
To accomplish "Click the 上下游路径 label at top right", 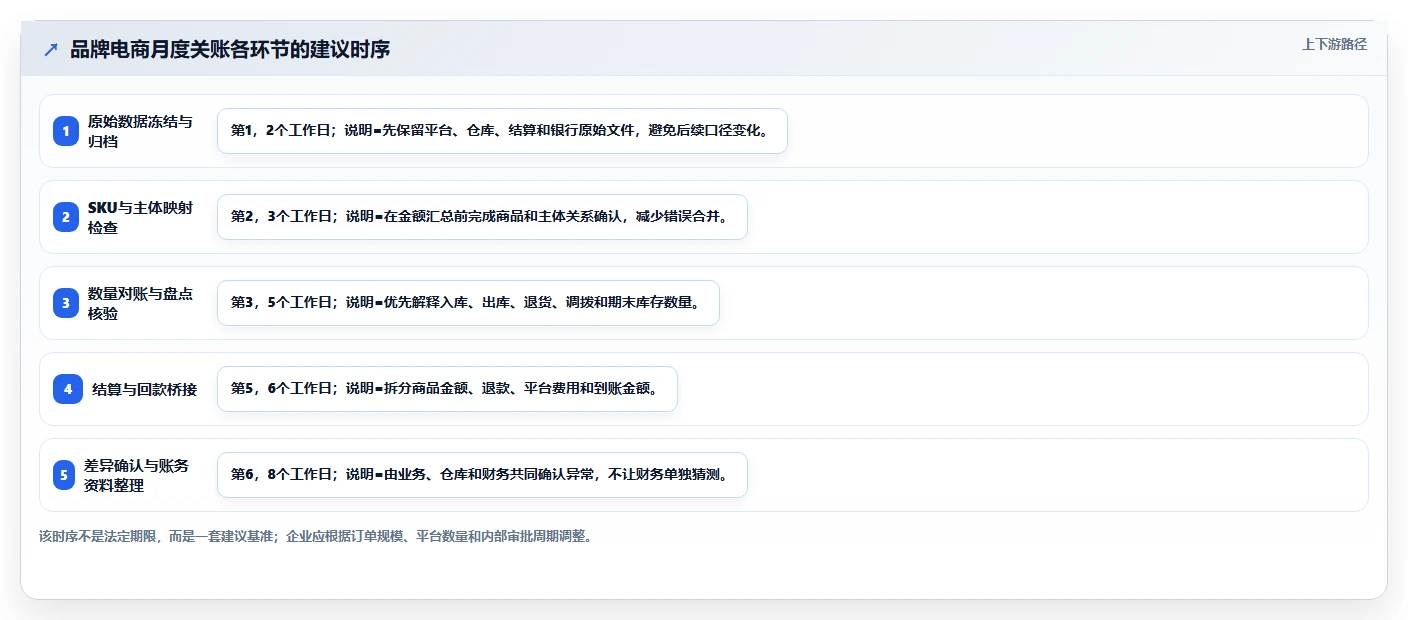I will pyautogui.click(x=1334, y=44).
